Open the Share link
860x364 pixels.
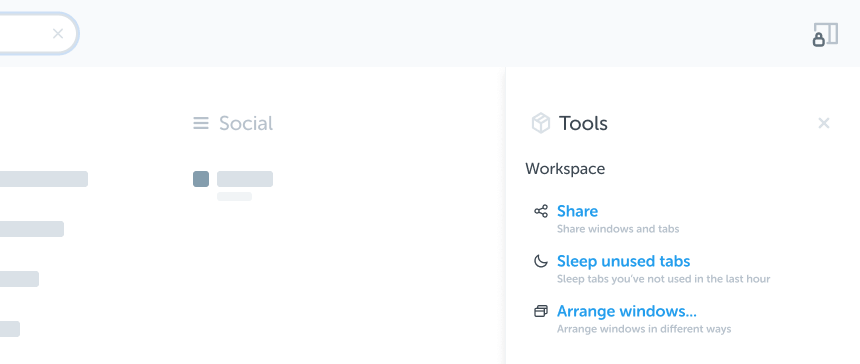click(578, 211)
